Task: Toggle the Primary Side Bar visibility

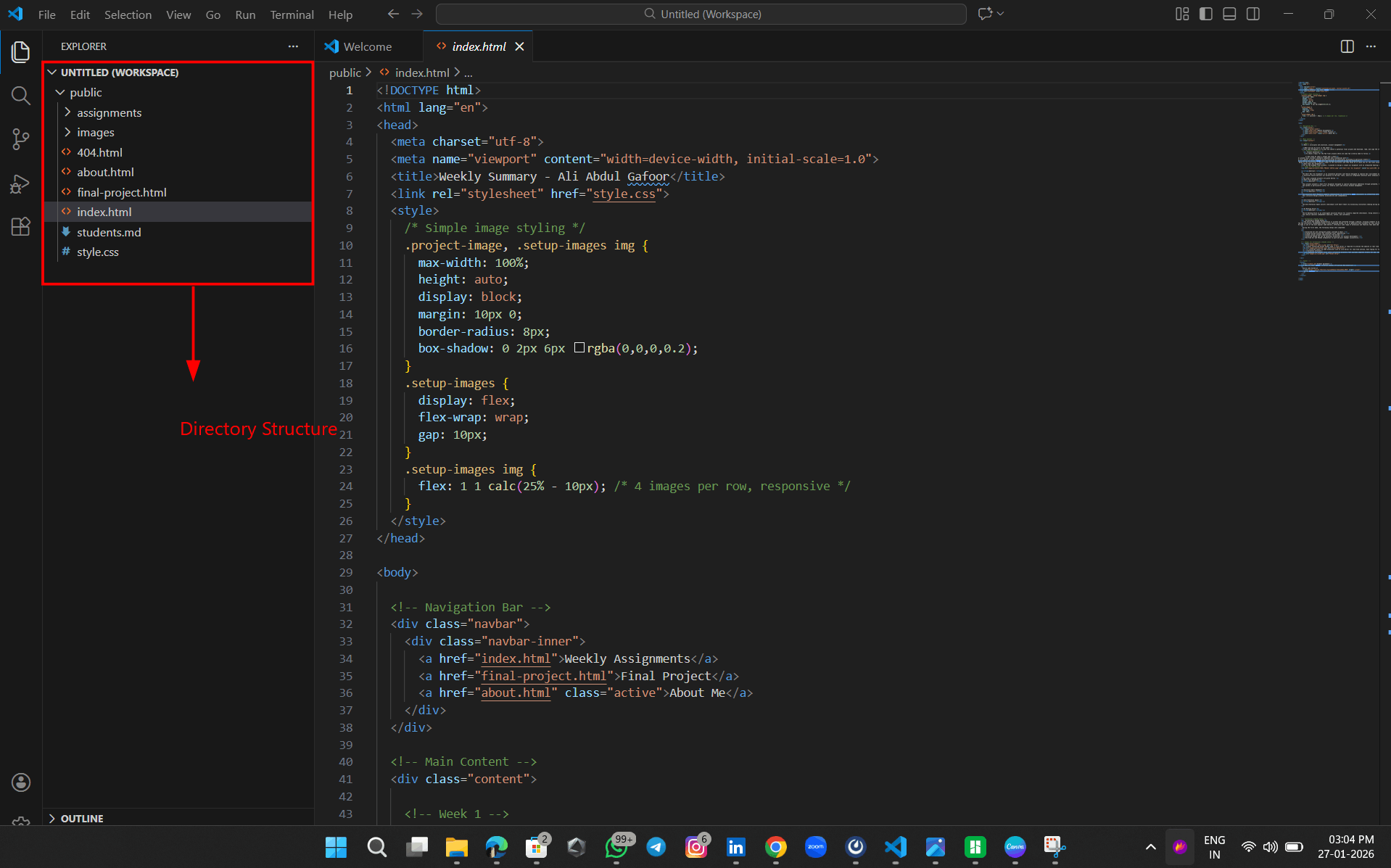Action: pyautogui.click(x=1205, y=14)
